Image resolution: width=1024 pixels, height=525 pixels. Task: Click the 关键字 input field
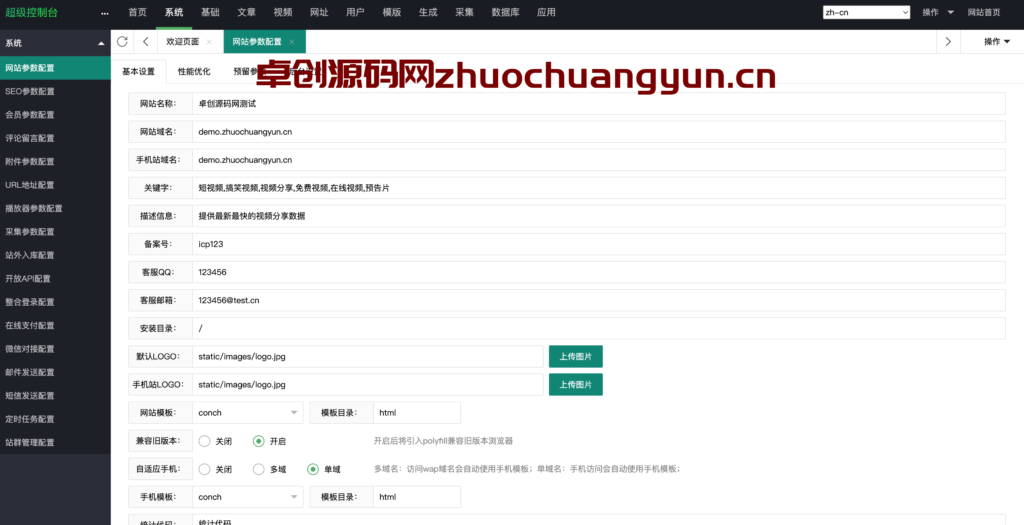click(599, 188)
